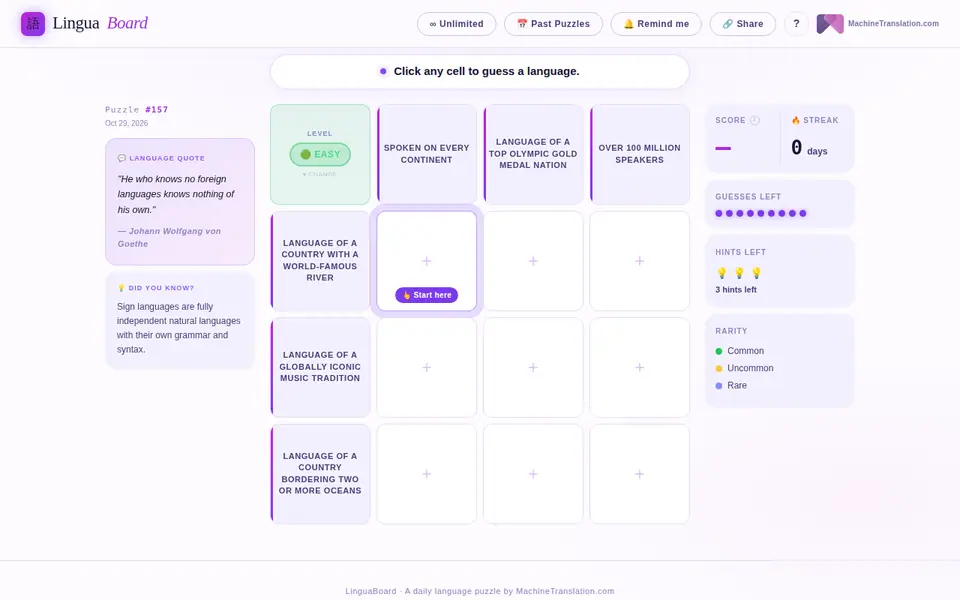This screenshot has width=960, height=600.
Task: Click the Top Olympic Gold Medal Nation header
Action: click(x=533, y=154)
